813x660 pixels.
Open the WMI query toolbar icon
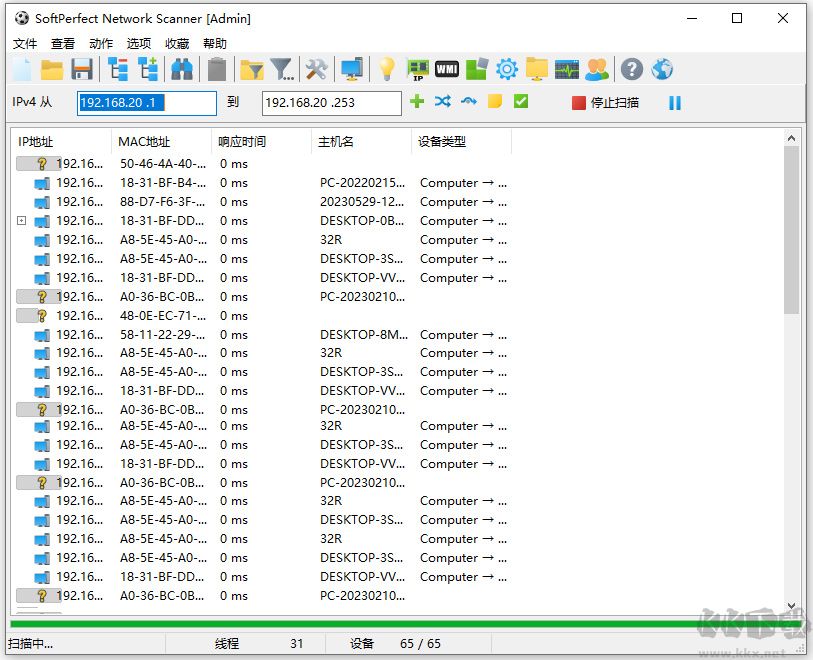tap(447, 69)
